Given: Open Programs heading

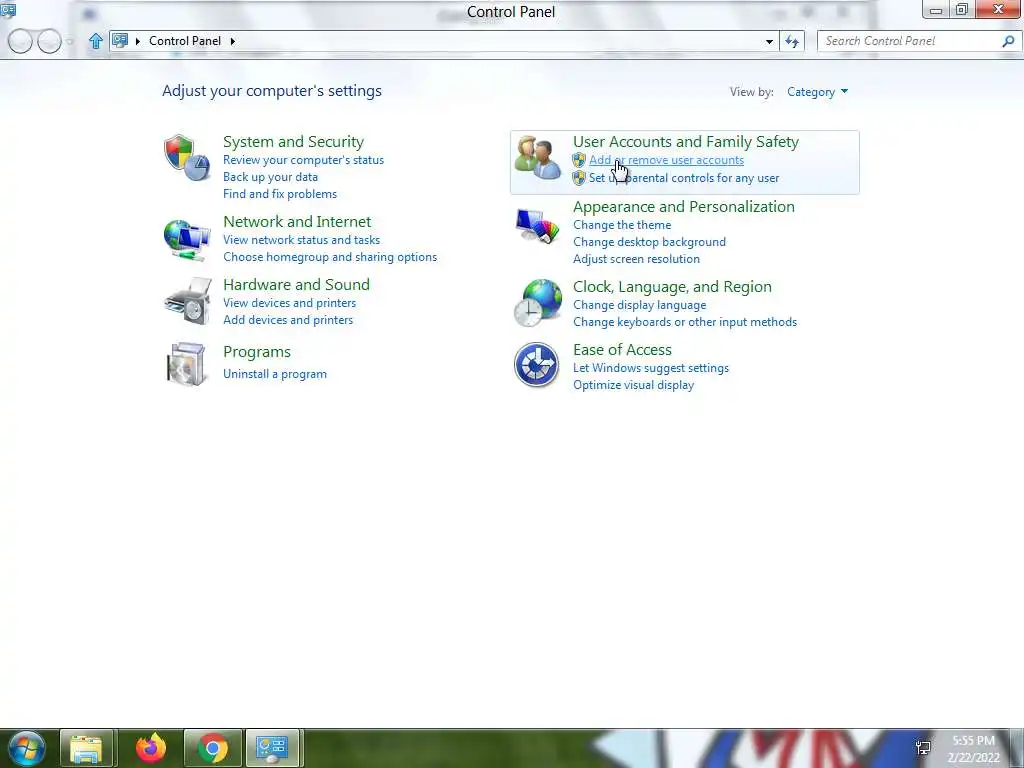Looking at the screenshot, I should coord(257,352).
